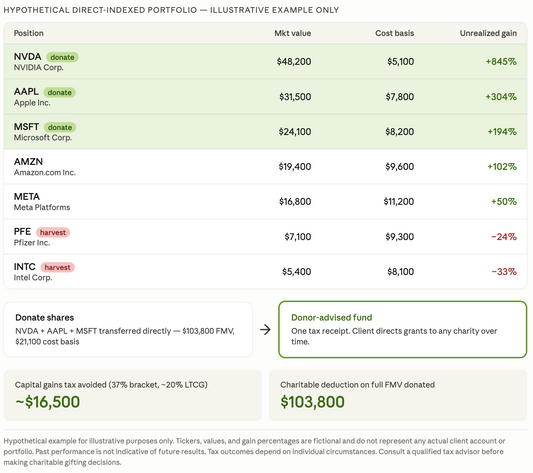Click the −24% unrealized loss
Image resolution: width=533 pixels, height=473 pixels.
coord(504,237)
